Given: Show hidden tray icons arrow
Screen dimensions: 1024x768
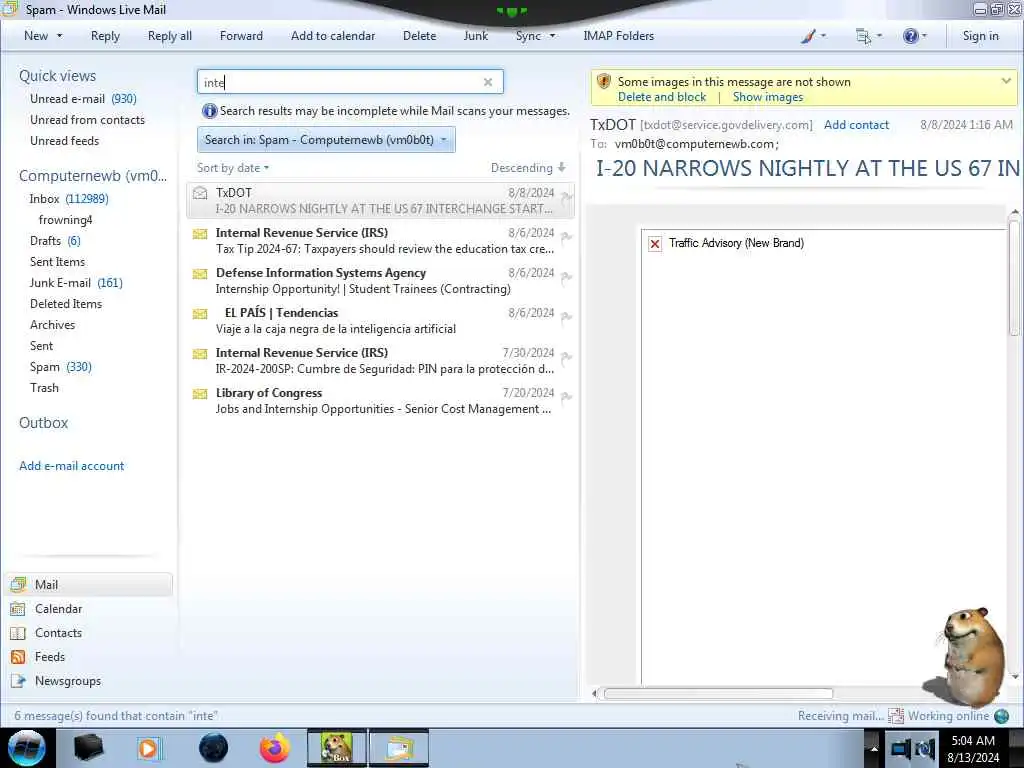Looking at the screenshot, I should (874, 749).
